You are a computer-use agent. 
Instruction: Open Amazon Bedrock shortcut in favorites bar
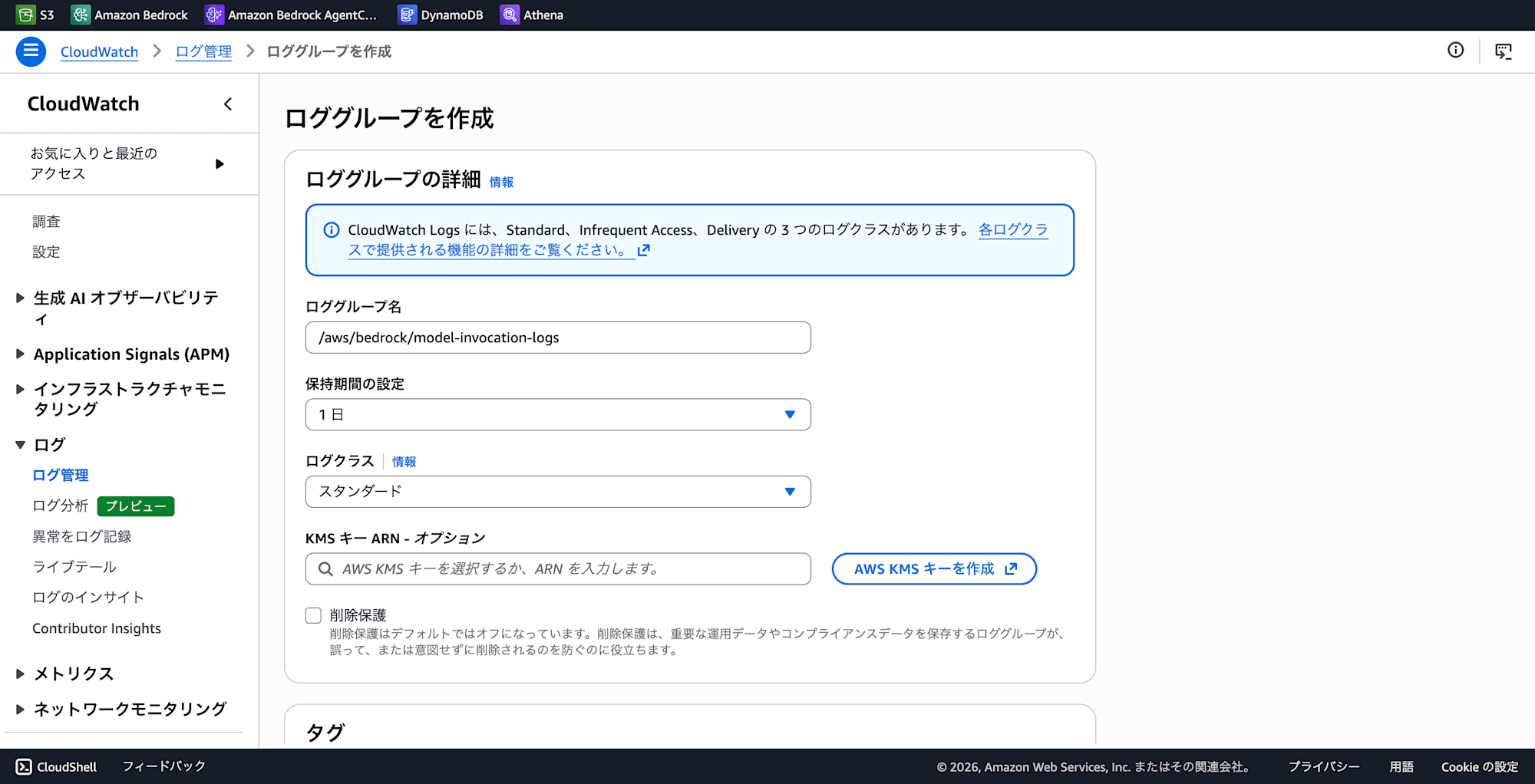(129, 15)
